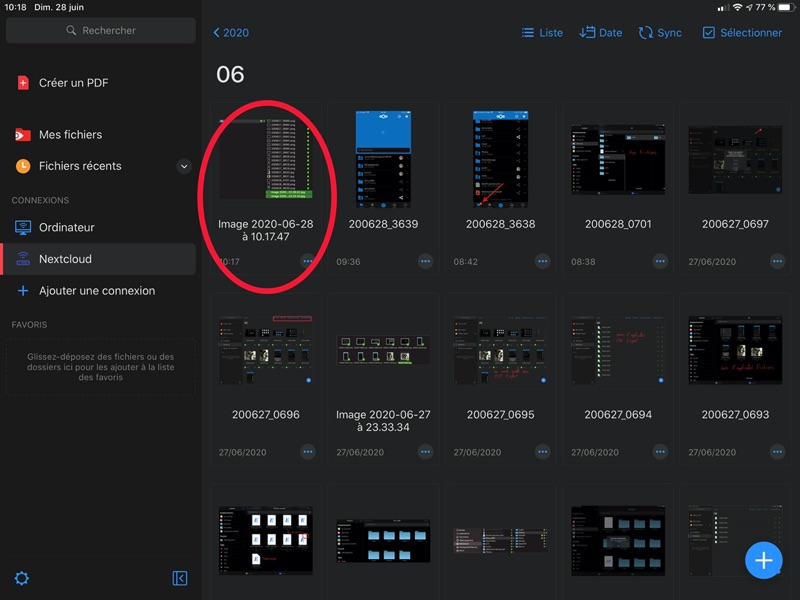Image resolution: width=800 pixels, height=600 pixels.
Task: Open the 200628_3638 thumbnail
Action: [x=500, y=160]
